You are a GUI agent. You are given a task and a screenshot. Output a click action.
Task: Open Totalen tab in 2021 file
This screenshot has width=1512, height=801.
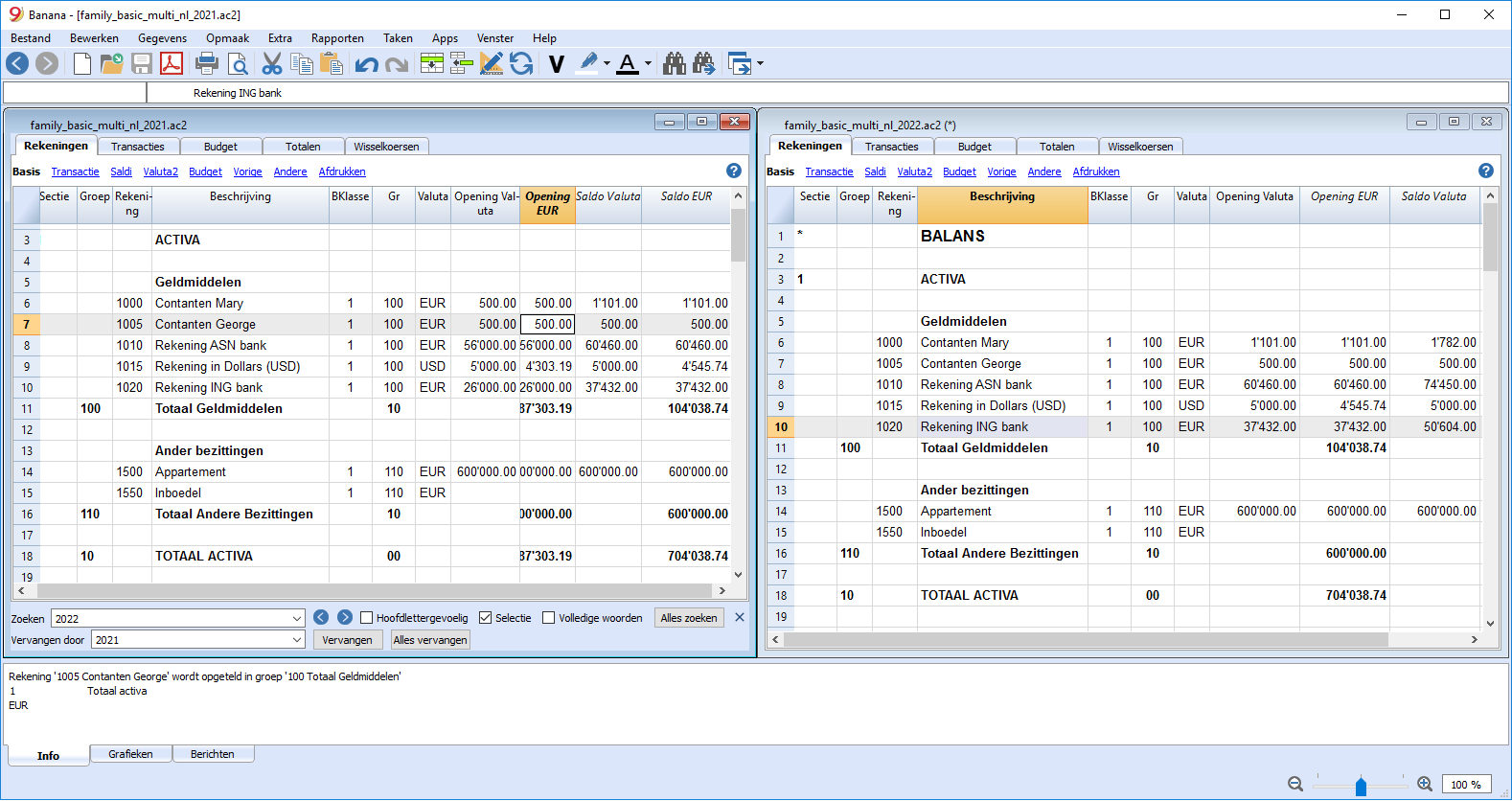pyautogui.click(x=303, y=147)
